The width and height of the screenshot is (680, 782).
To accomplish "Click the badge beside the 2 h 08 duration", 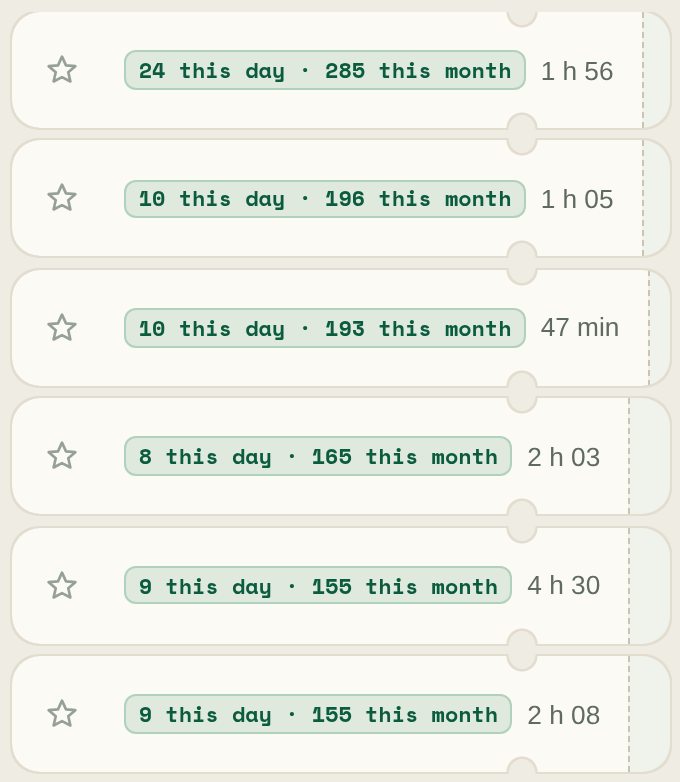I will [318, 714].
